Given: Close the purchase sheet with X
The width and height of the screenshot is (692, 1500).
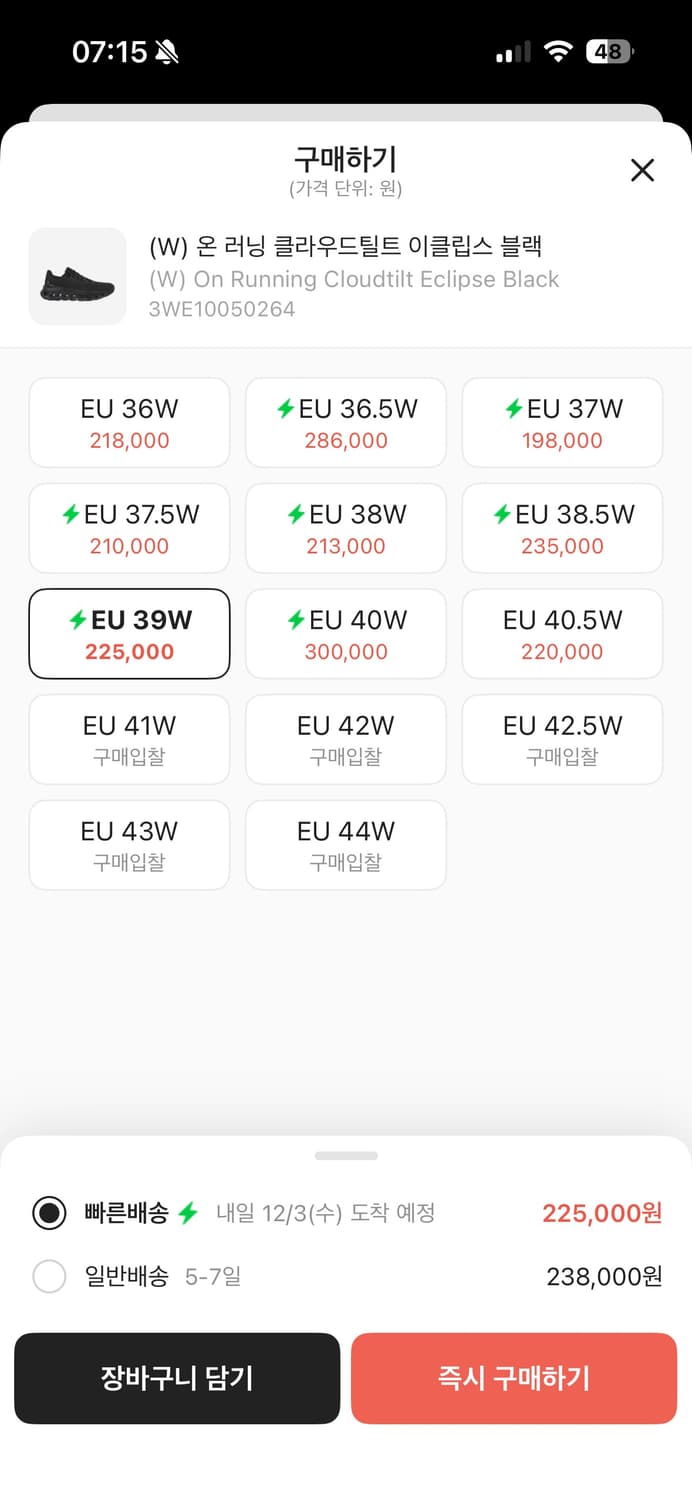Looking at the screenshot, I should [642, 170].
